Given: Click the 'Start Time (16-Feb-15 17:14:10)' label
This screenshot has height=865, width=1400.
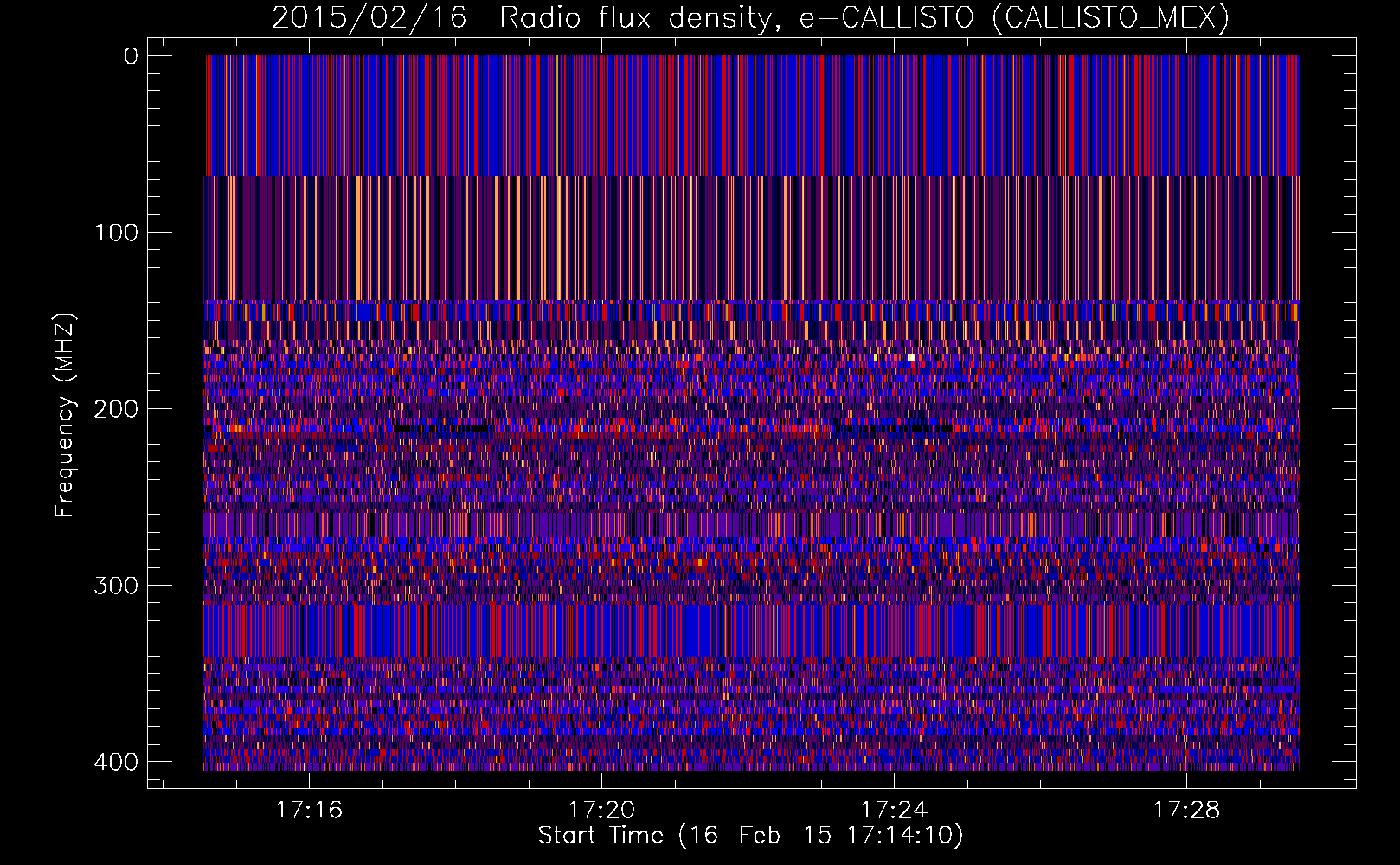Looking at the screenshot, I should [750, 835].
